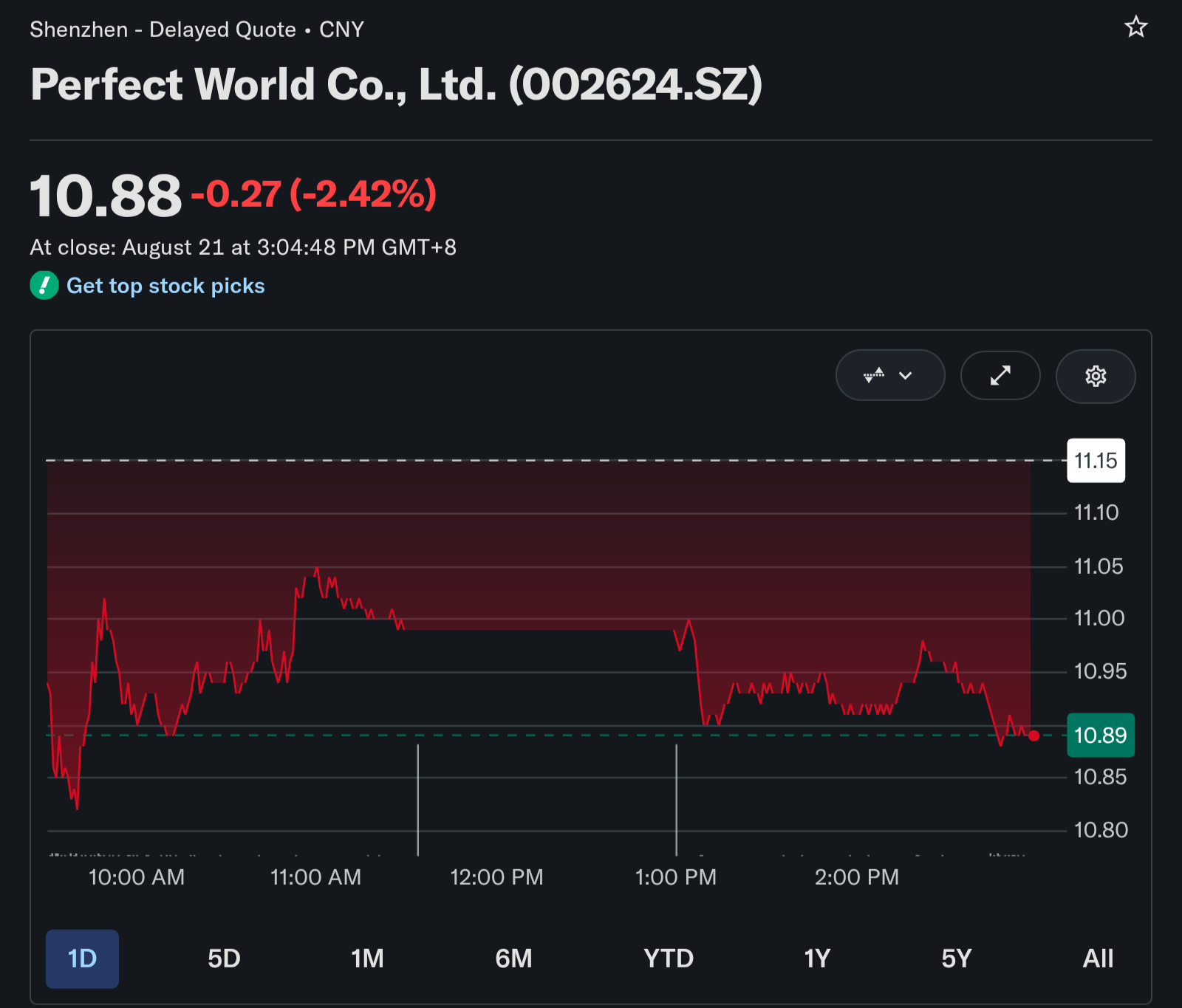Click the green top stock picks badge icon
Image resolution: width=1182 pixels, height=1008 pixels.
44,286
